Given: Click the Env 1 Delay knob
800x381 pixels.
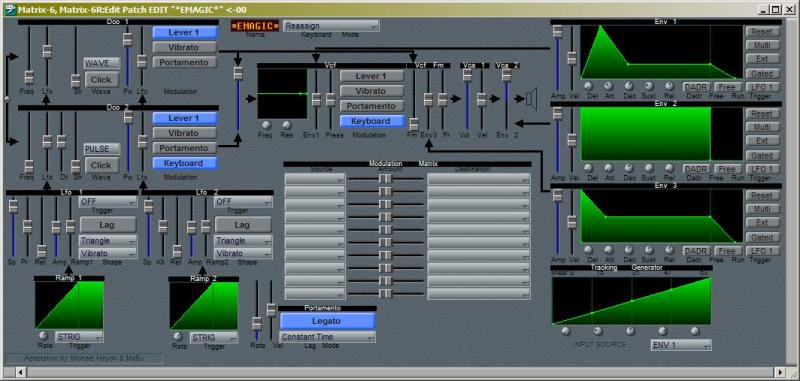Looking at the screenshot, I should click(x=588, y=86).
